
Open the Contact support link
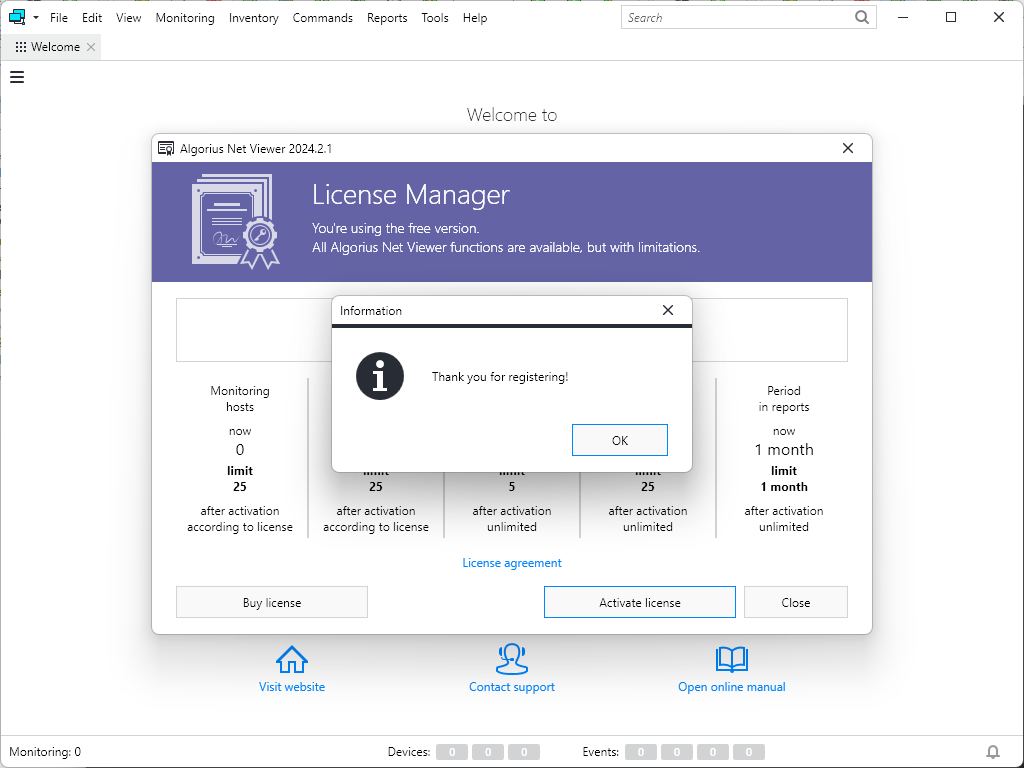(x=512, y=687)
